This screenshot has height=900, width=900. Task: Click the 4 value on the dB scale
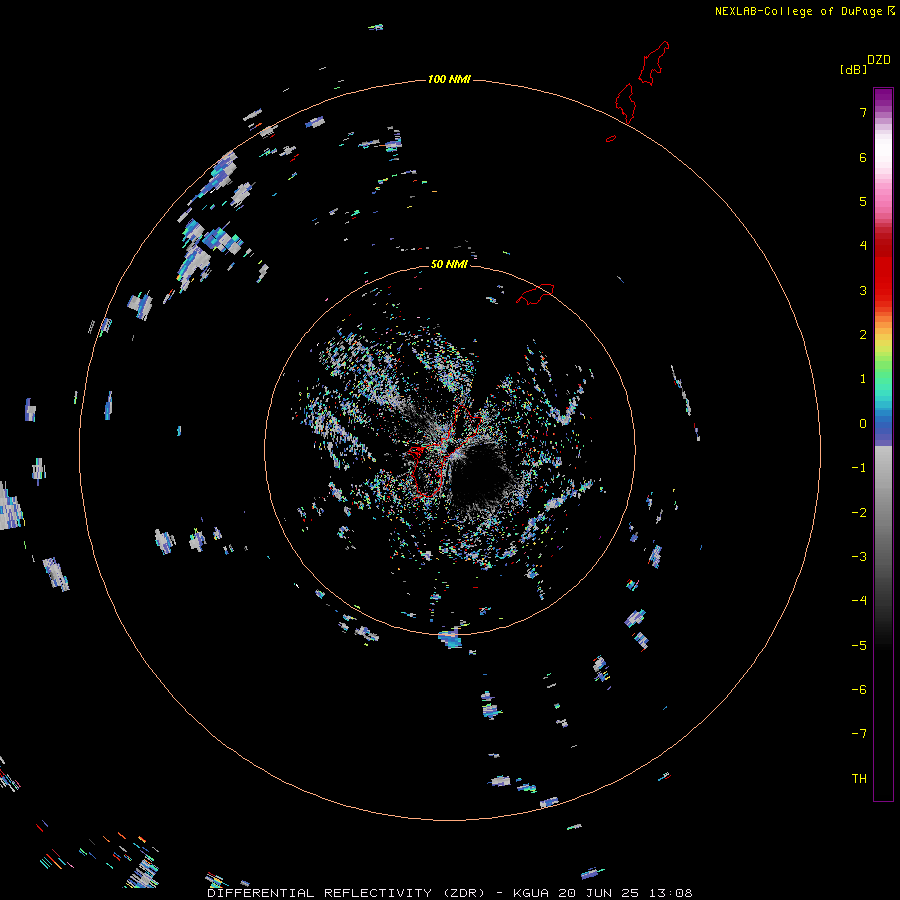862,246
